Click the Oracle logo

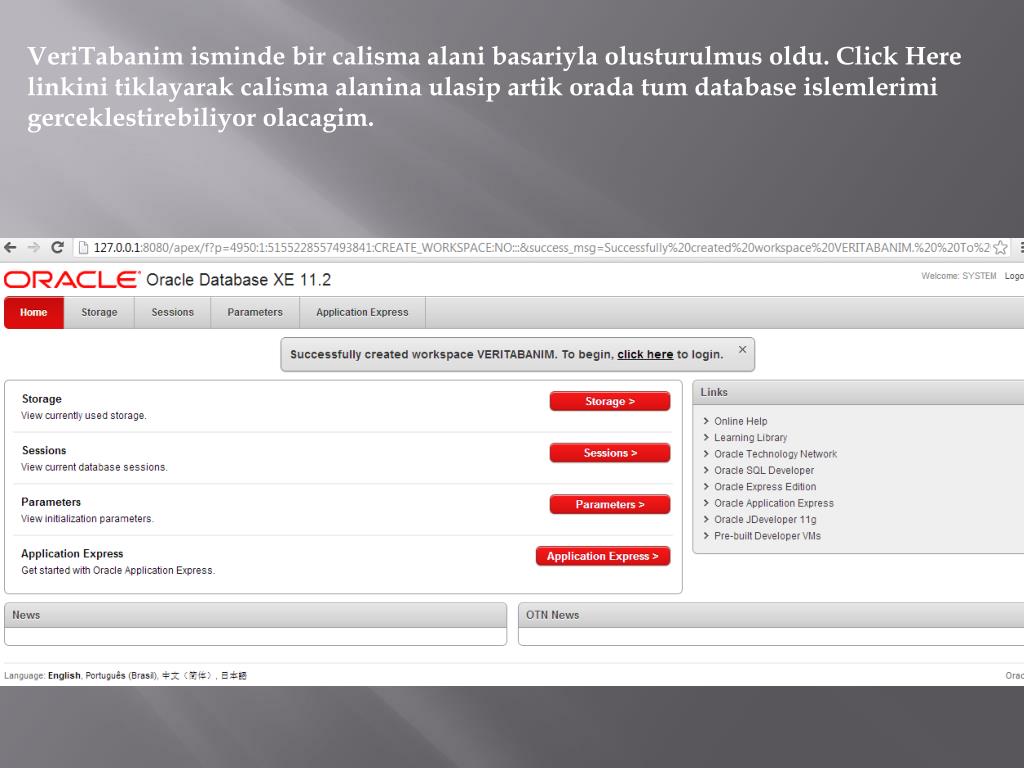click(72, 280)
